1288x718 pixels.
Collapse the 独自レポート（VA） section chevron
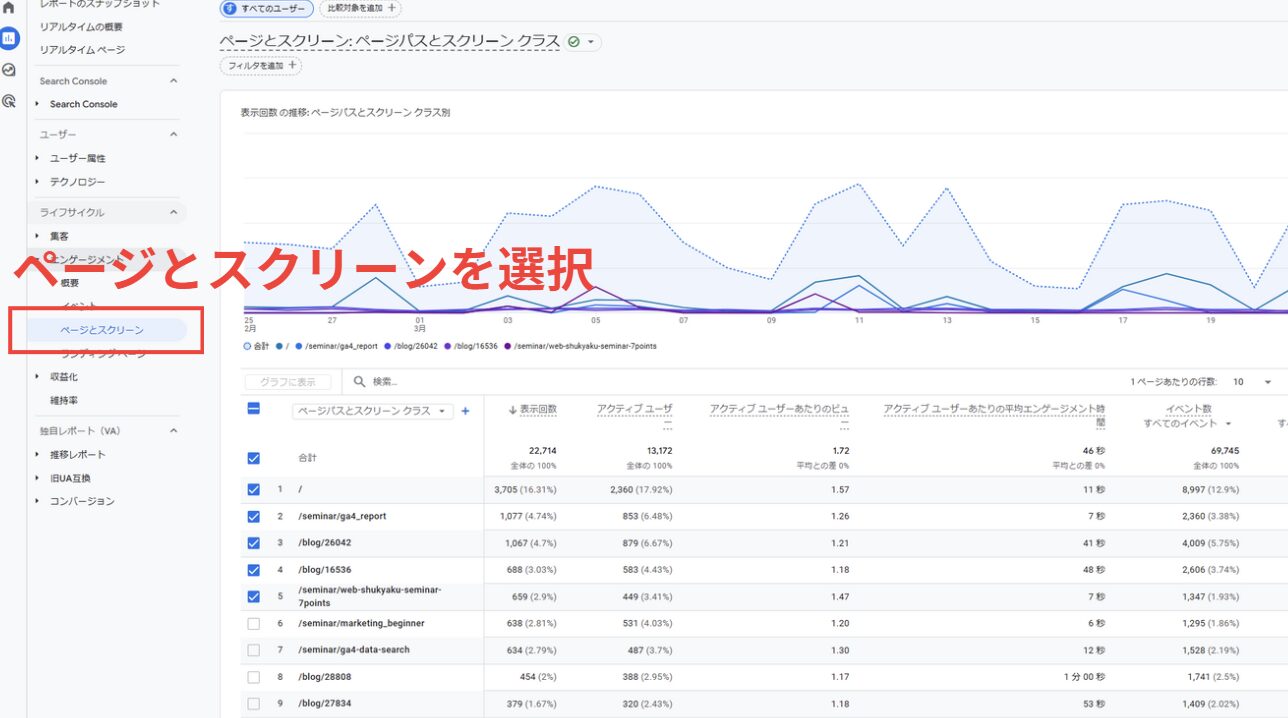click(x=172, y=431)
